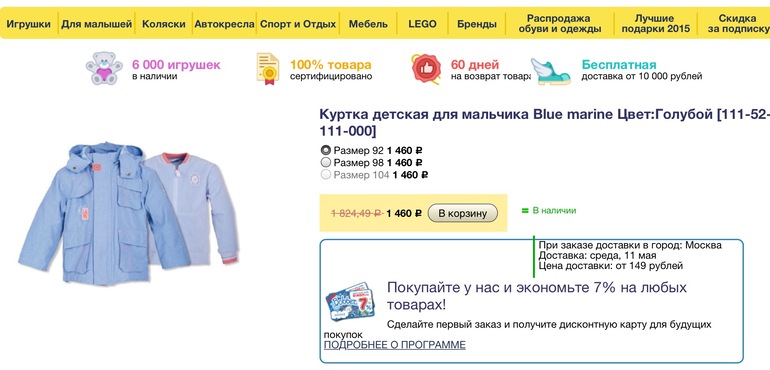Open the Бренды menu item
This screenshot has width=770, height=370.
(477, 24)
